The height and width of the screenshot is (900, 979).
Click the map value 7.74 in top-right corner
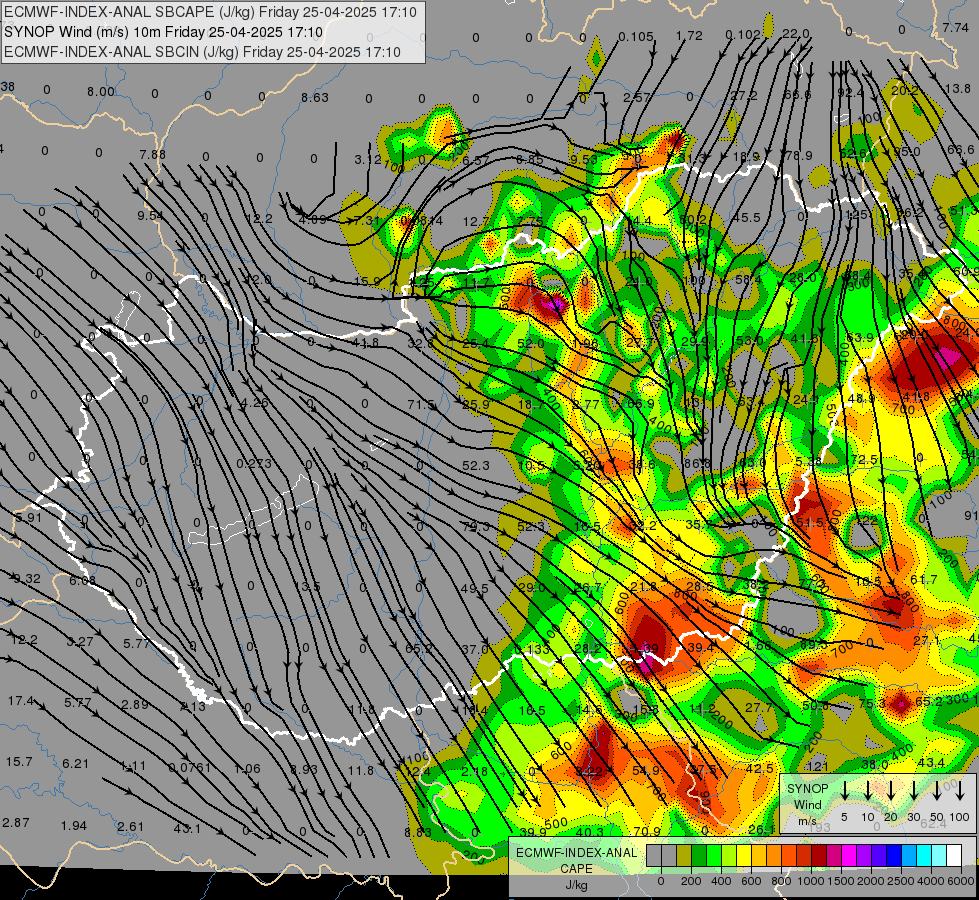(955, 27)
